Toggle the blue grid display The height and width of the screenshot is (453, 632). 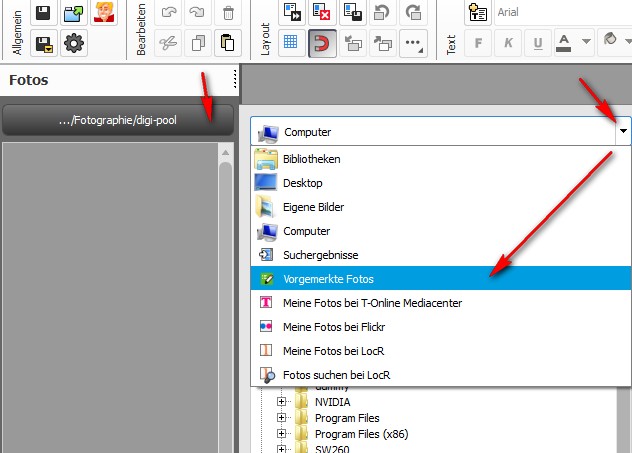pos(291,43)
